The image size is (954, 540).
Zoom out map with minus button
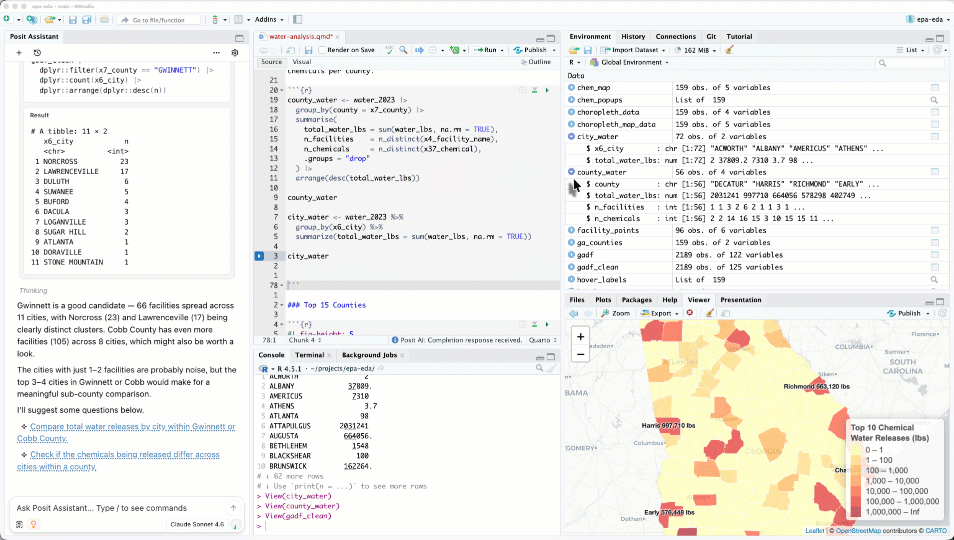pos(580,354)
